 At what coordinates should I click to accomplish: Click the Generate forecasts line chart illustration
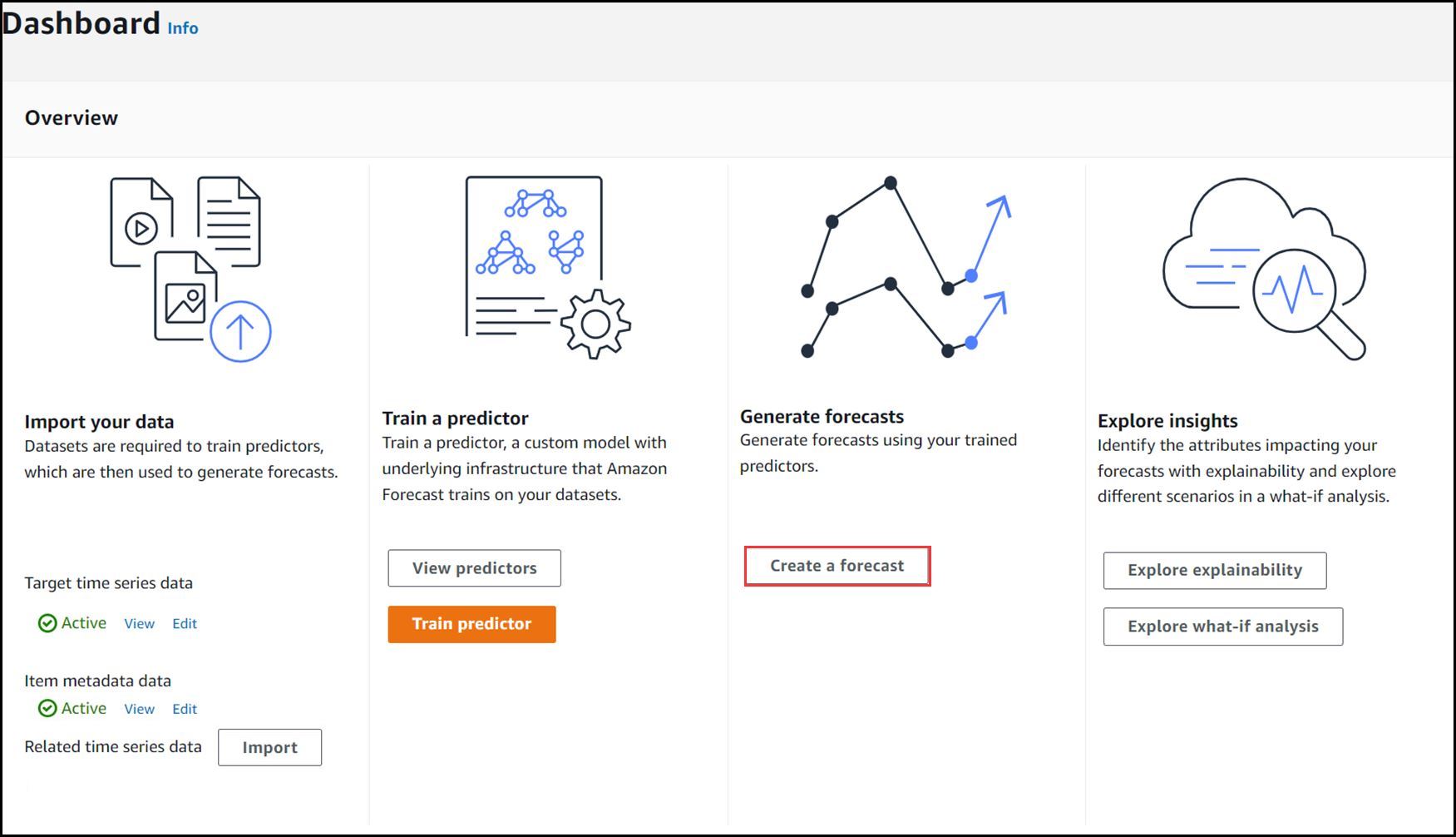(906, 267)
